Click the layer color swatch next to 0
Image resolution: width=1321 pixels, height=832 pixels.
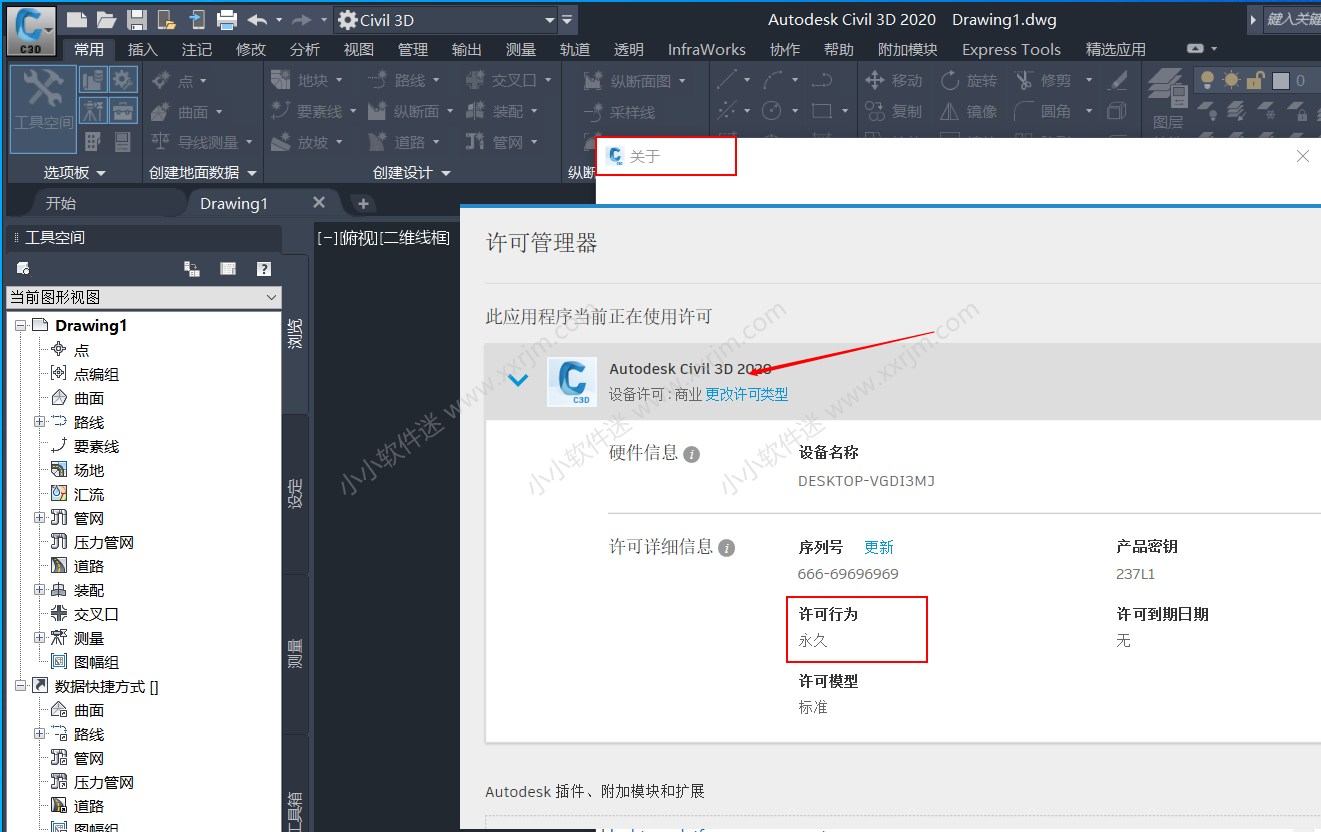click(1280, 80)
